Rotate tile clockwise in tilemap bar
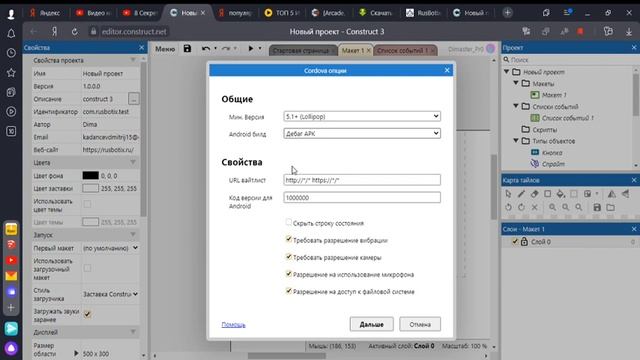Viewport: 640px width, 360px height. click(521, 207)
